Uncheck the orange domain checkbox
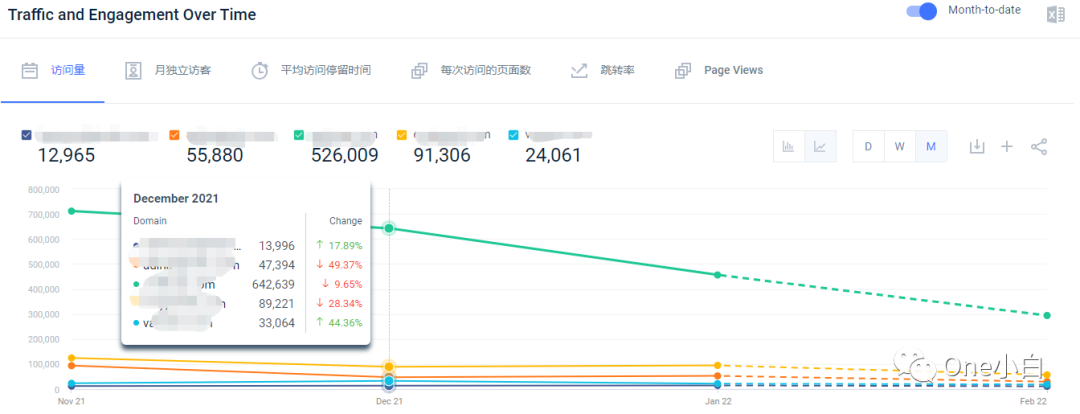 click(174, 135)
